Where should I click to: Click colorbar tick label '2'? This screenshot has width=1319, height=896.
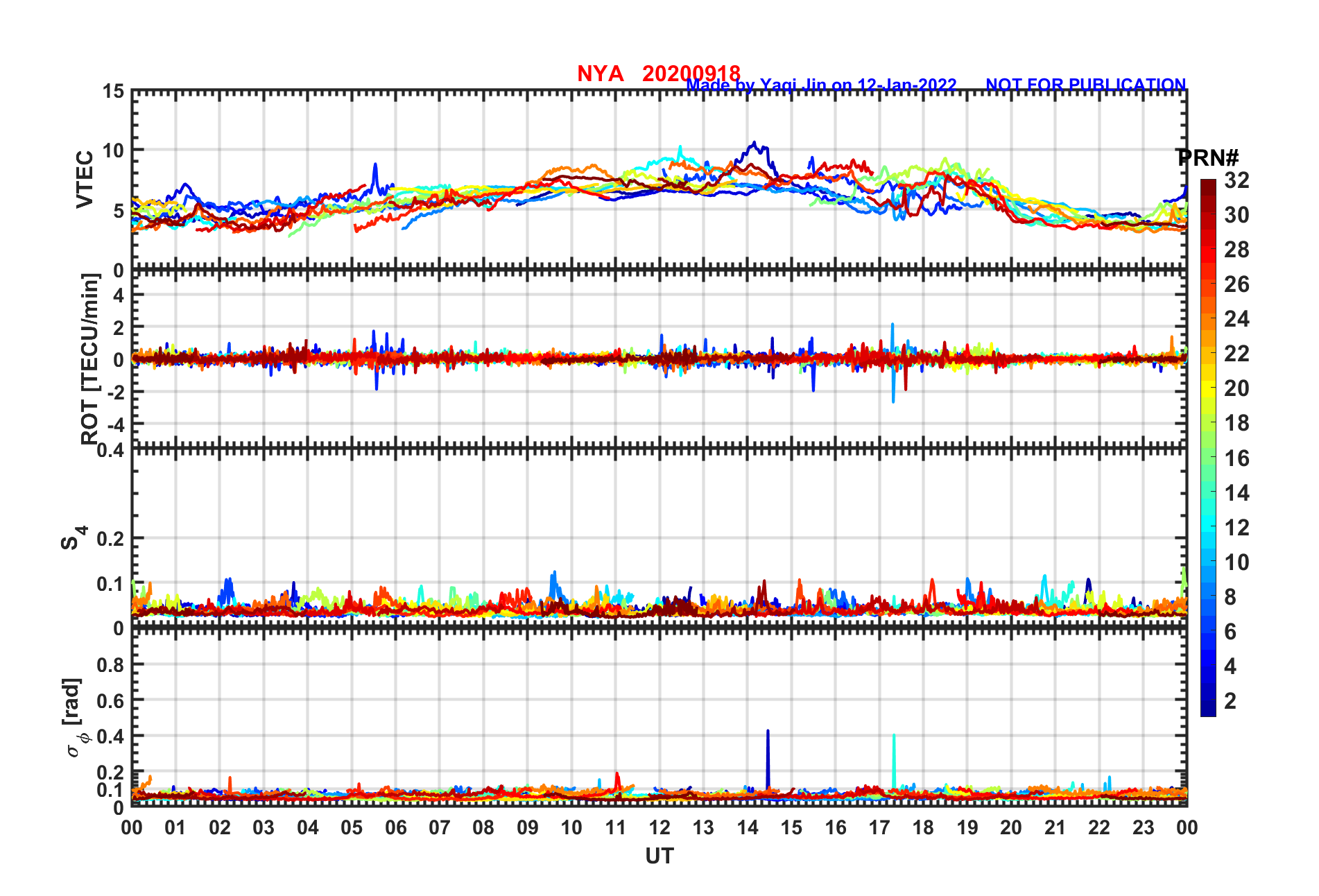coord(1230,701)
